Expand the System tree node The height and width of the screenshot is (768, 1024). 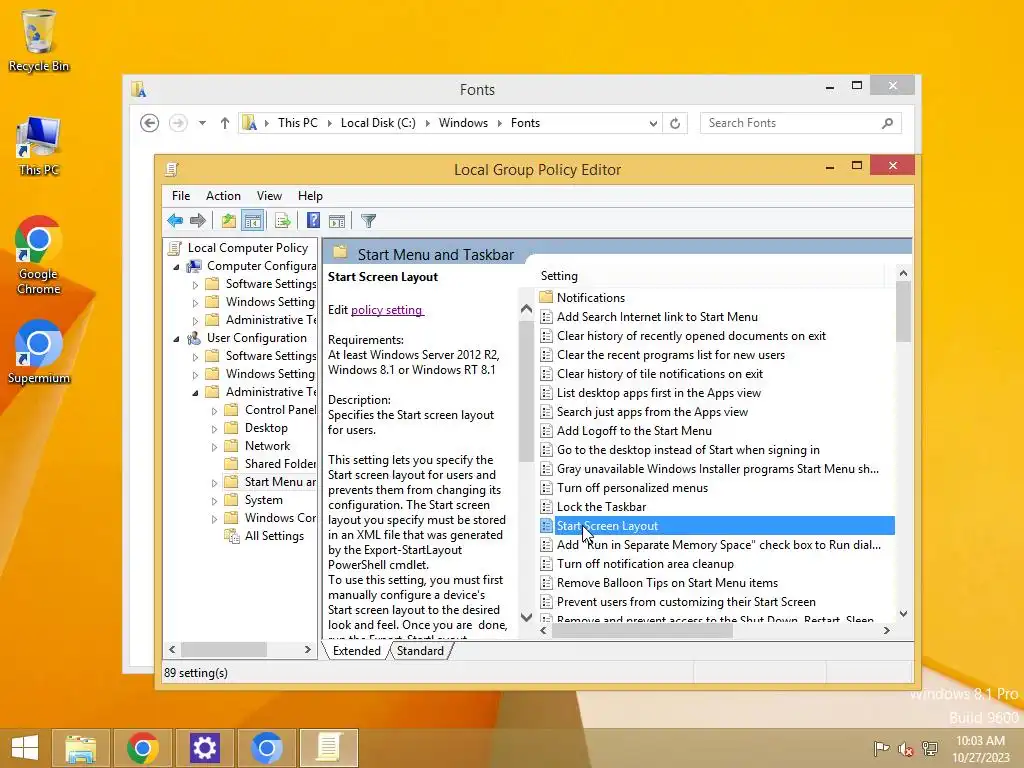point(214,501)
